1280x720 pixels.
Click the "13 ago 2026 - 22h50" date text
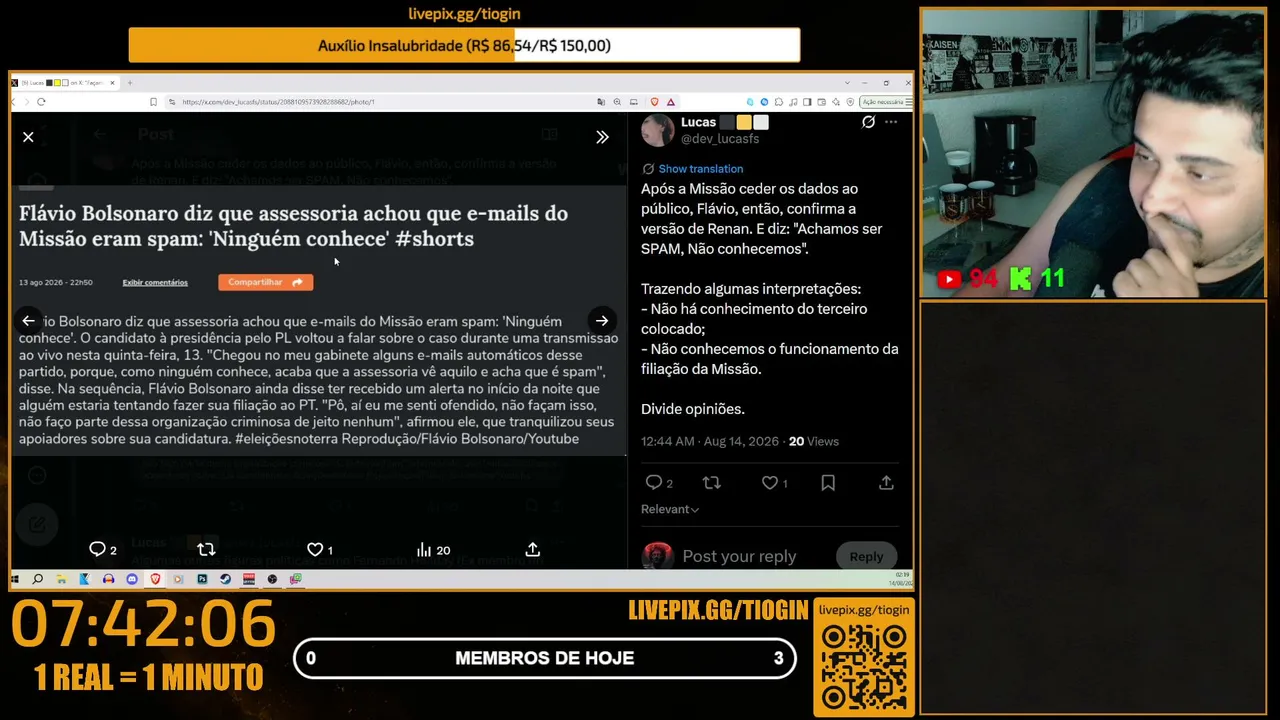coord(56,283)
